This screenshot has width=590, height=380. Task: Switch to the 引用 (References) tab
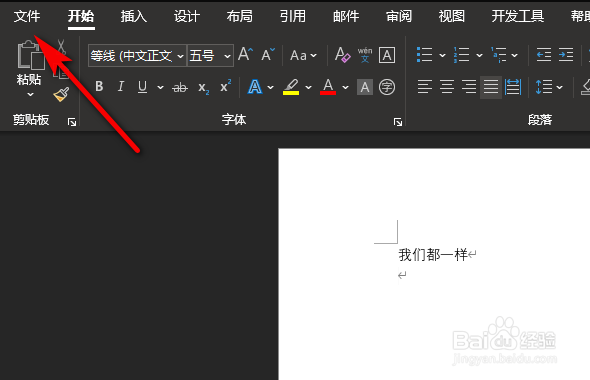point(293,16)
